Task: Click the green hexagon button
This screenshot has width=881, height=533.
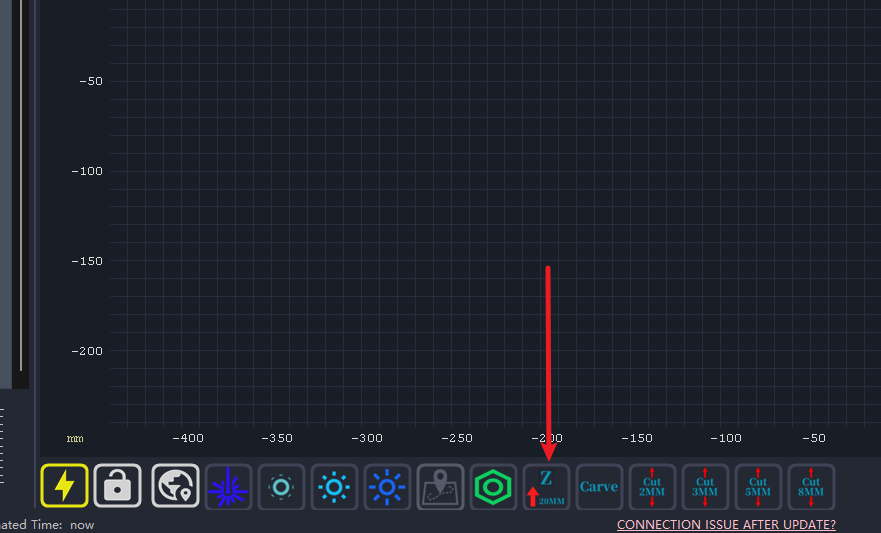Action: click(493, 487)
